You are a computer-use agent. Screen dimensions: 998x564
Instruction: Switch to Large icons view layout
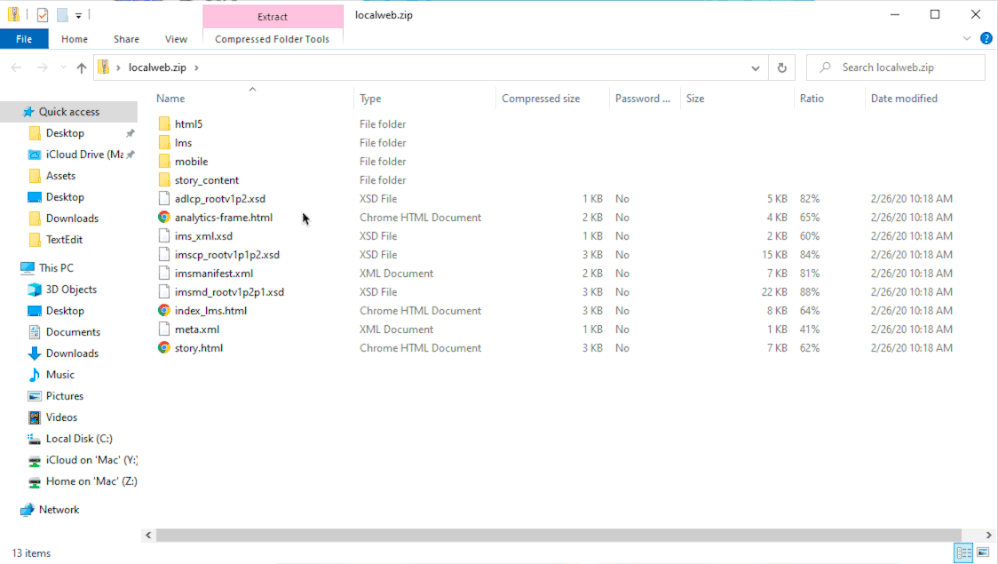tap(983, 553)
